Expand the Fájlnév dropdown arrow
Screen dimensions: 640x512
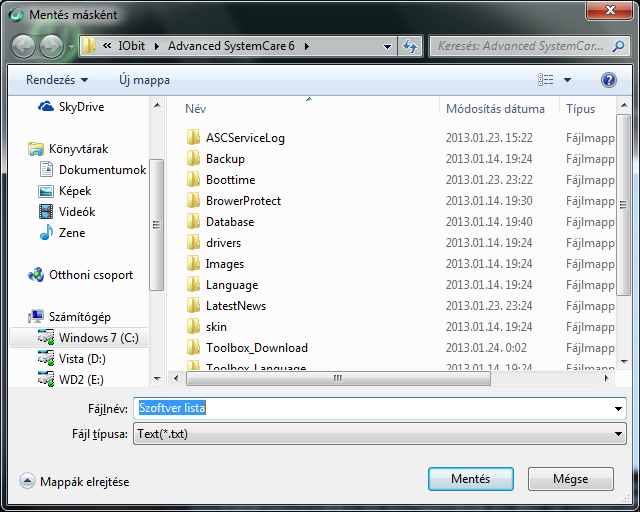pyautogui.click(x=618, y=409)
